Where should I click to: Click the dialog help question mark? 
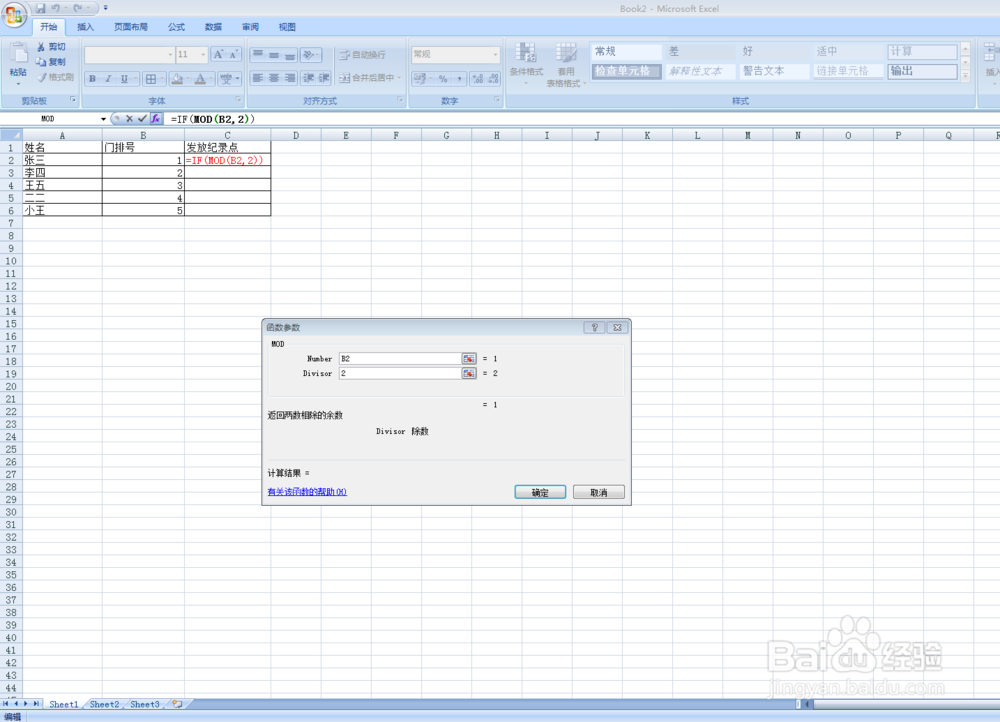594,327
